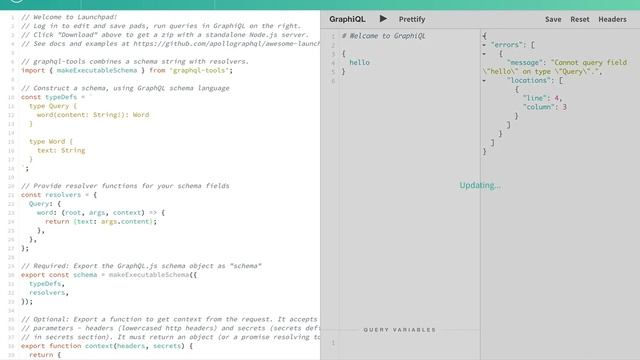Click the "resolvers," argument on line 32

(49, 293)
